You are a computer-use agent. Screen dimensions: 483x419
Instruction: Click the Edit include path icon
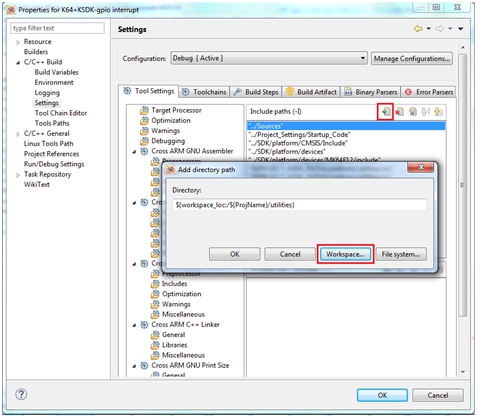(413, 112)
